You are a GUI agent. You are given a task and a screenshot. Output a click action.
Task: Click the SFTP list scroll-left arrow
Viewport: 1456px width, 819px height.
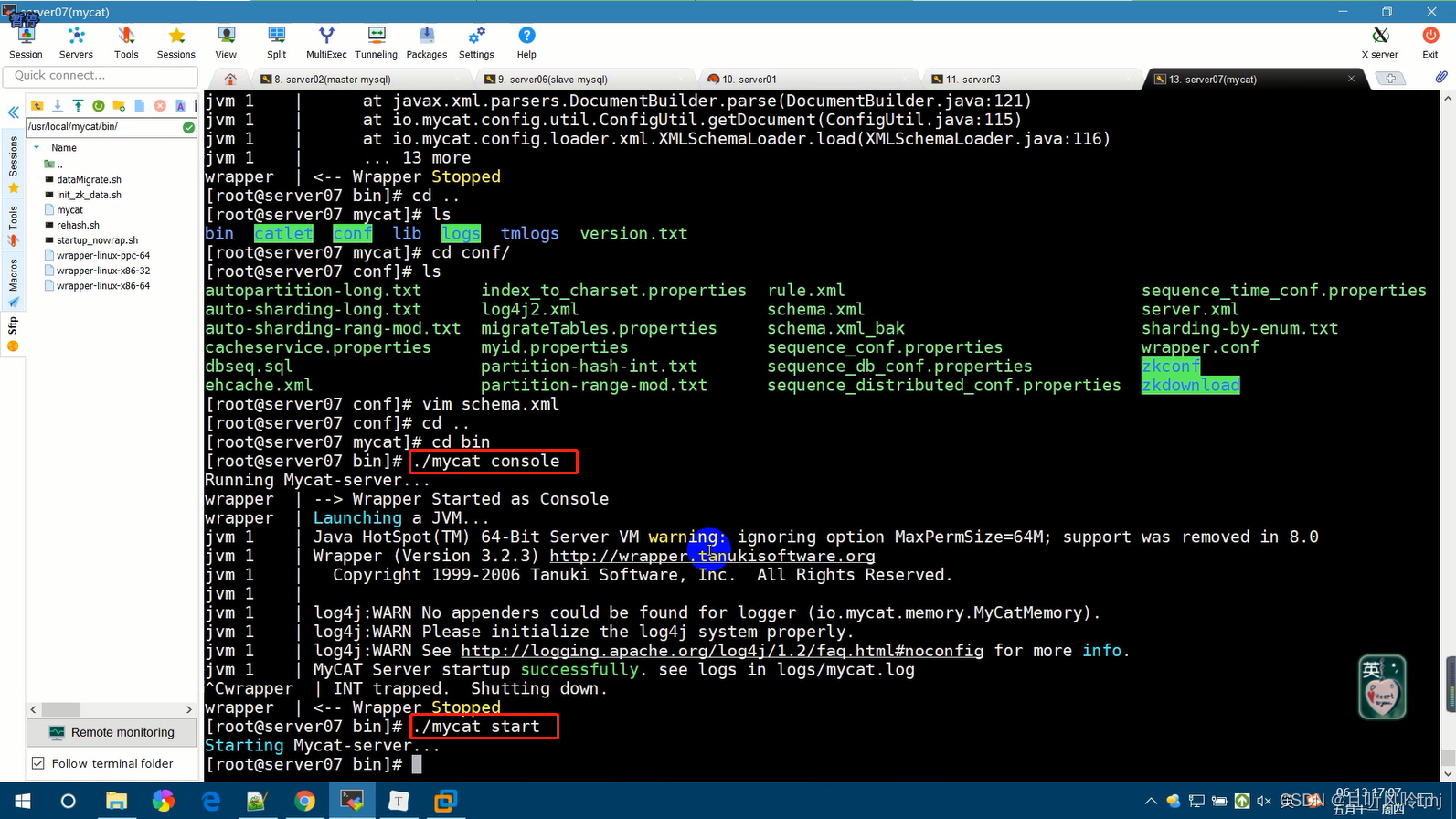point(34,709)
